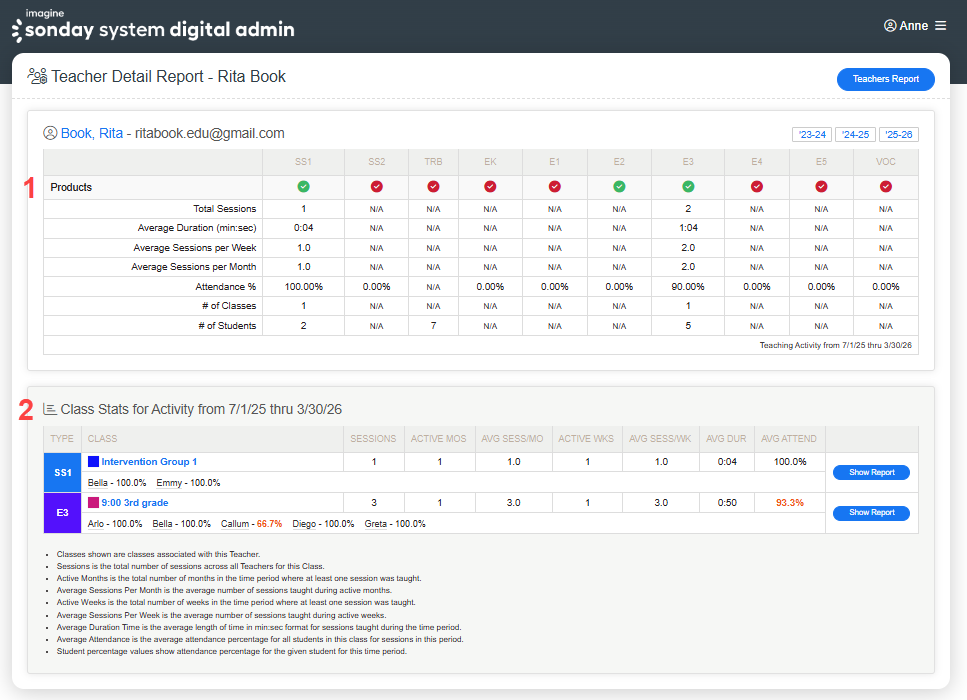The width and height of the screenshot is (967, 700).
Task: Click the green check under E3
Action: pyautogui.click(x=688, y=187)
